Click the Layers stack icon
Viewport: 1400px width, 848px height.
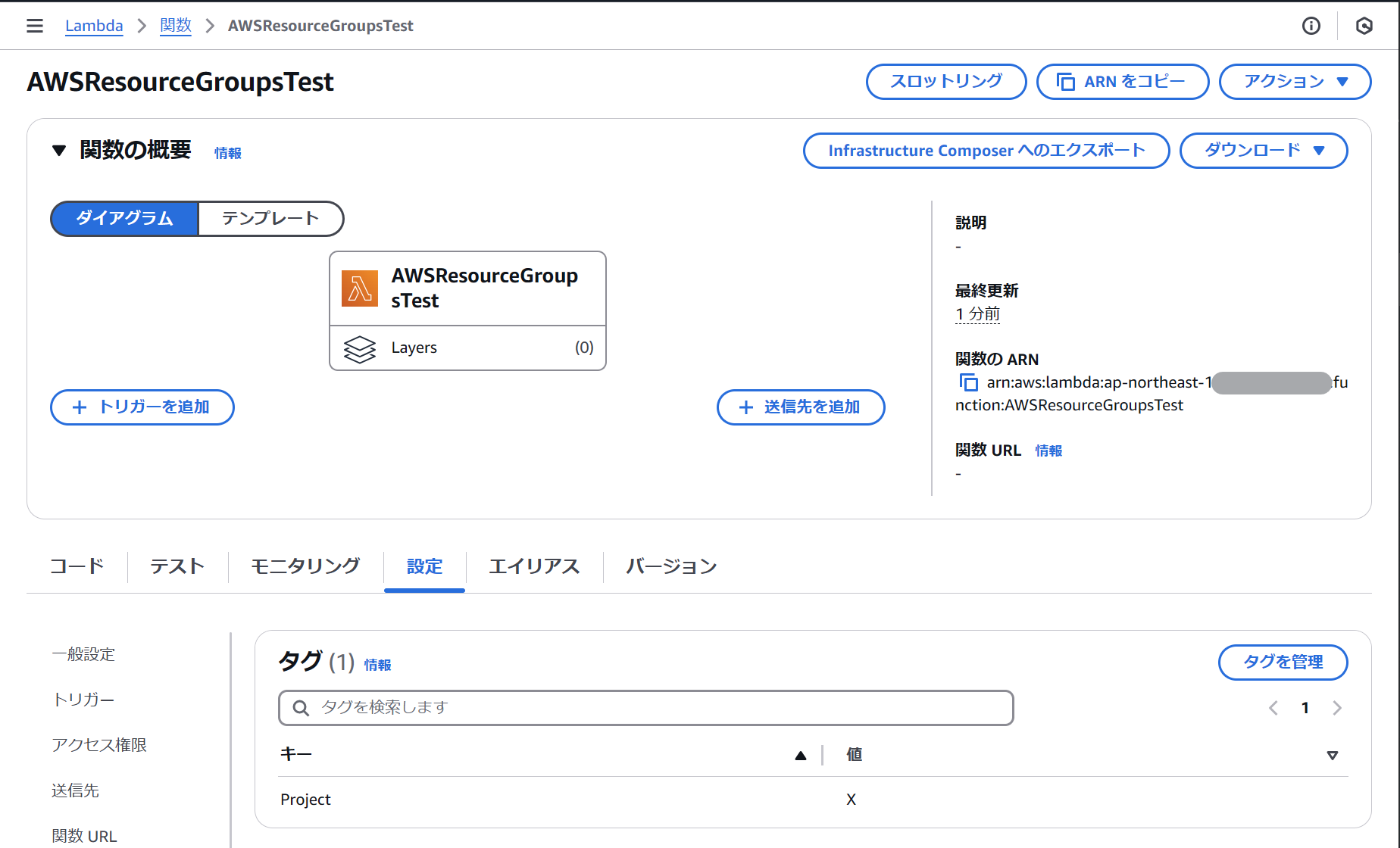(x=360, y=348)
